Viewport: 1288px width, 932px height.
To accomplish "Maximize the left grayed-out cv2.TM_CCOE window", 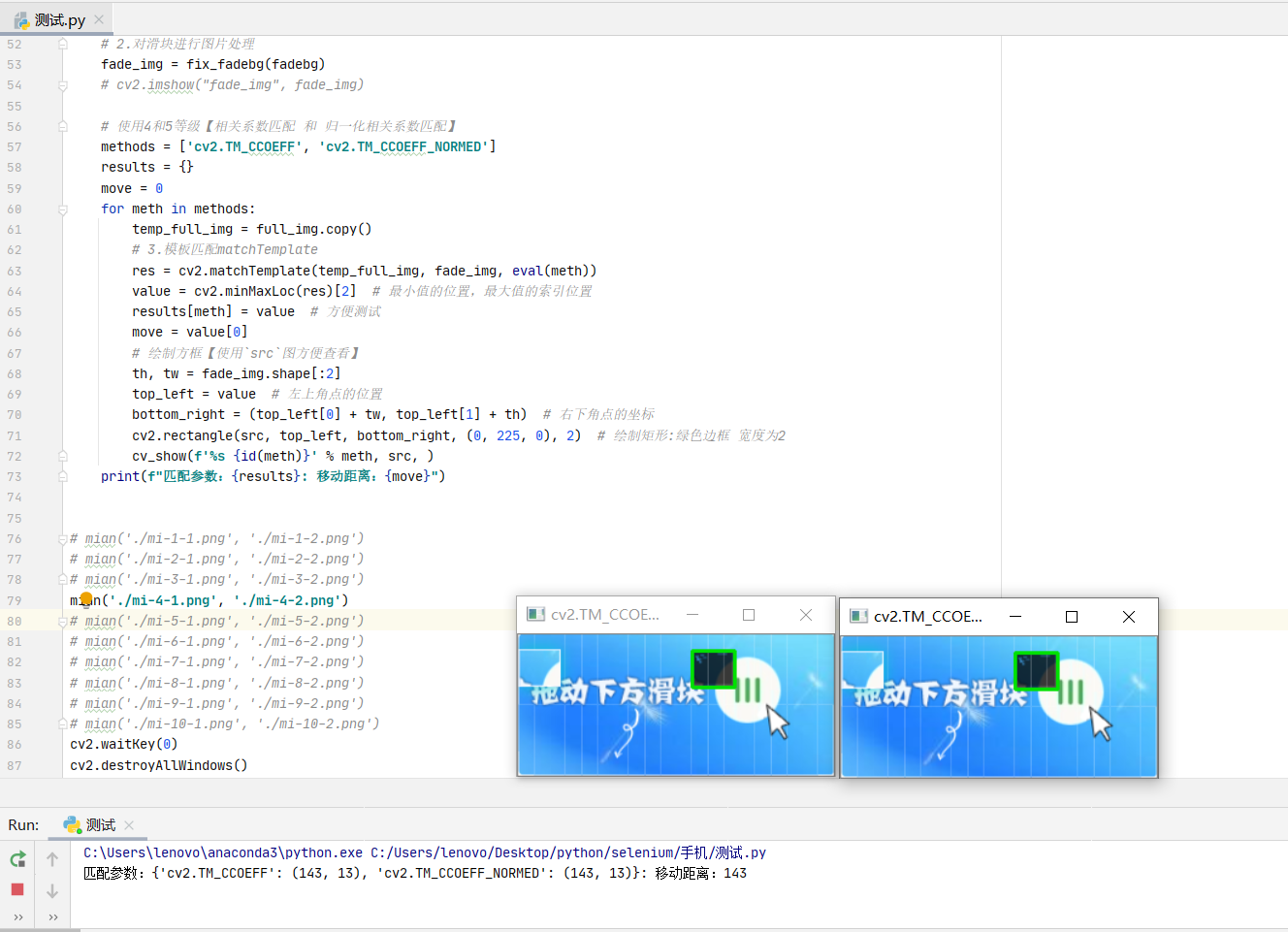I will pyautogui.click(x=749, y=614).
